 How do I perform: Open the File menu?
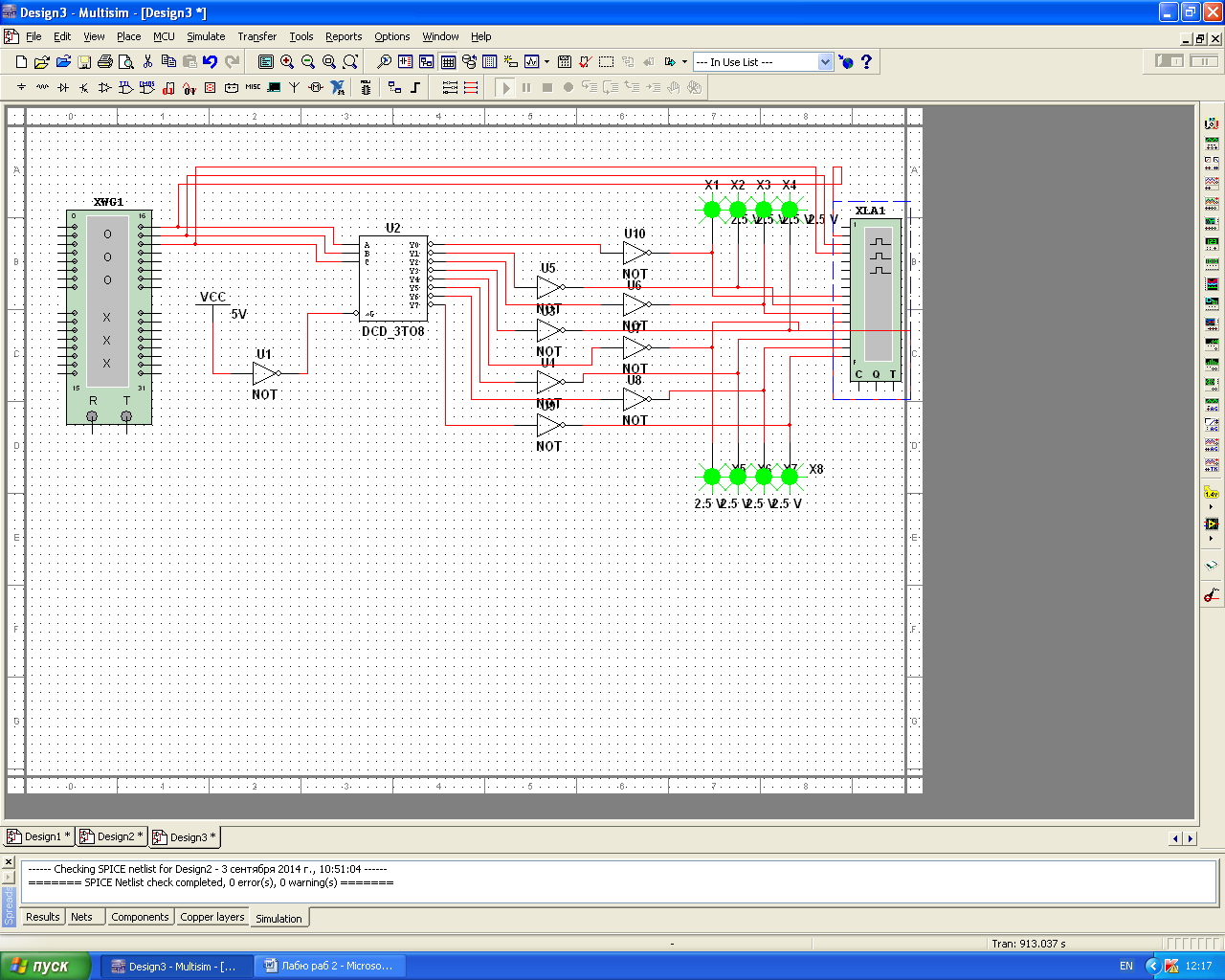[x=33, y=36]
